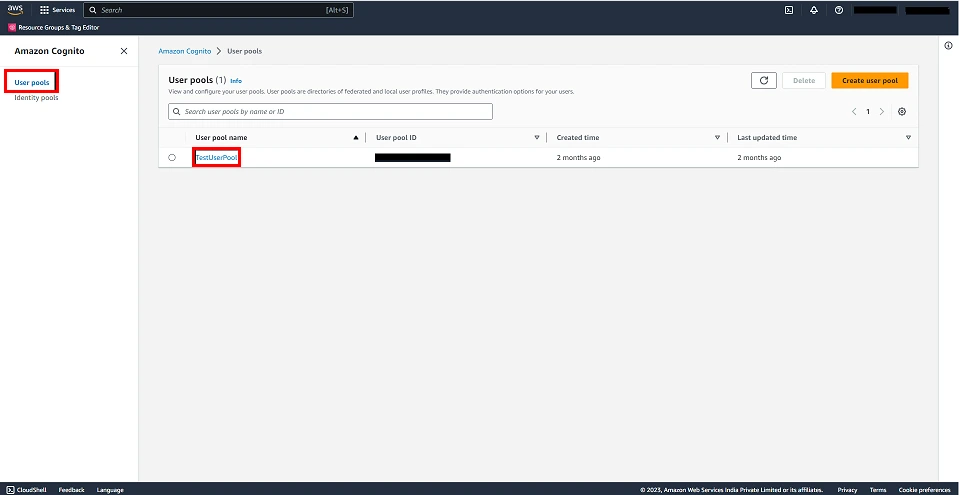Select User pools in the sidebar
Viewport: 959px width, 495px height.
(32, 82)
